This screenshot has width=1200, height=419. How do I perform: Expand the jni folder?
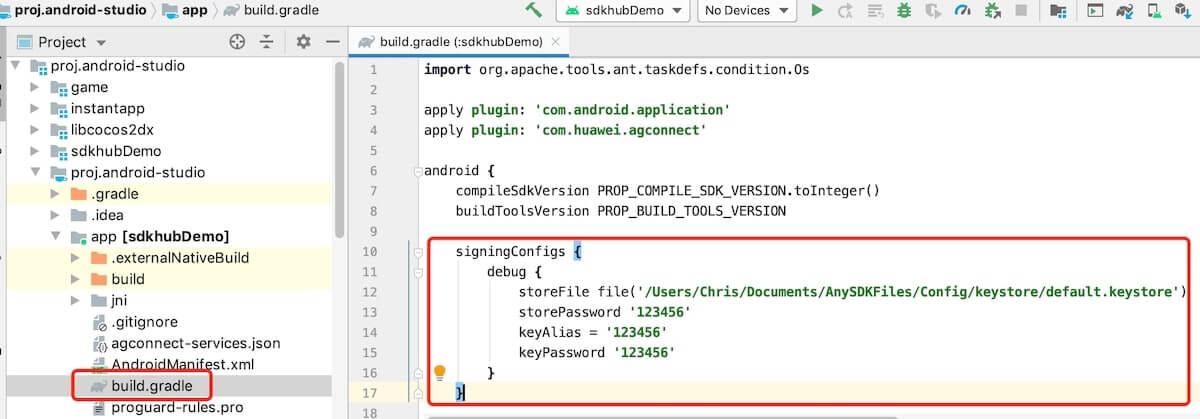coord(75,300)
